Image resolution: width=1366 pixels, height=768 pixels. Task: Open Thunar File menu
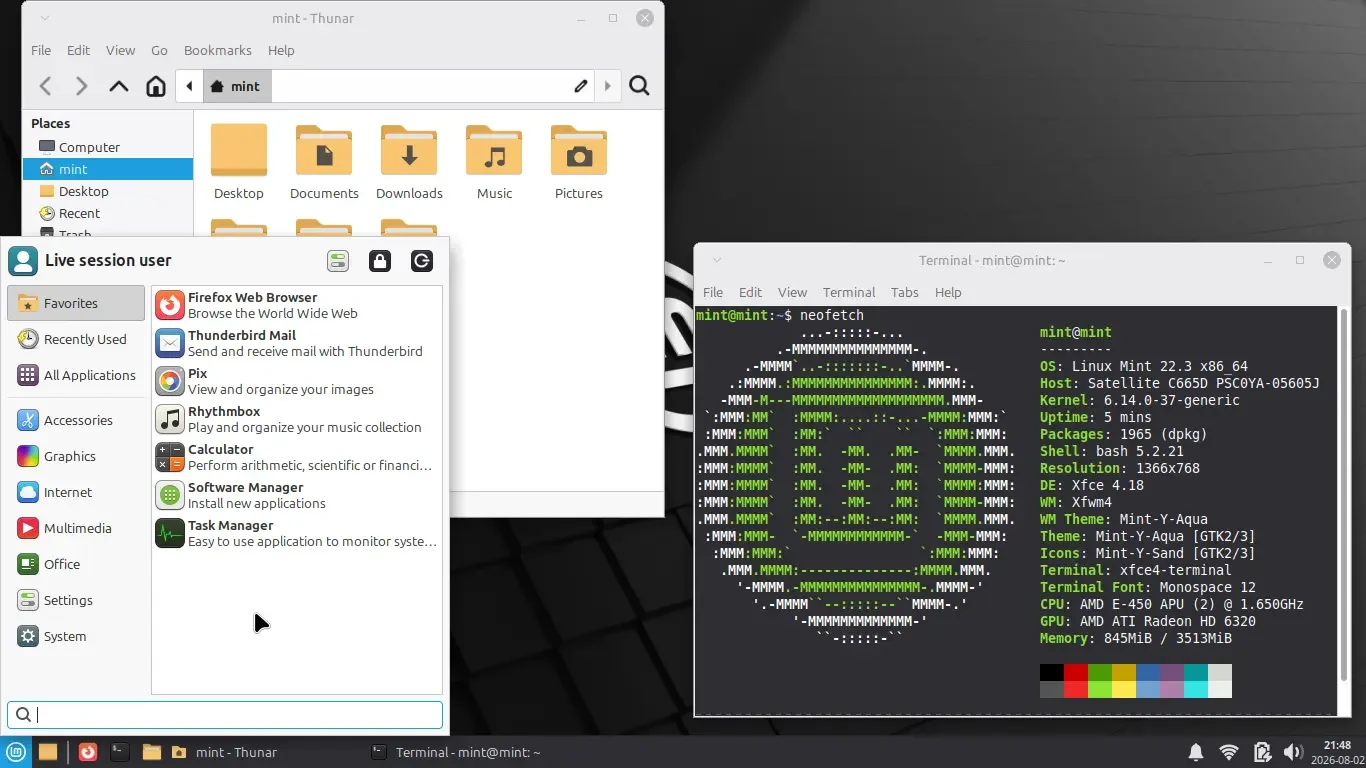41,50
